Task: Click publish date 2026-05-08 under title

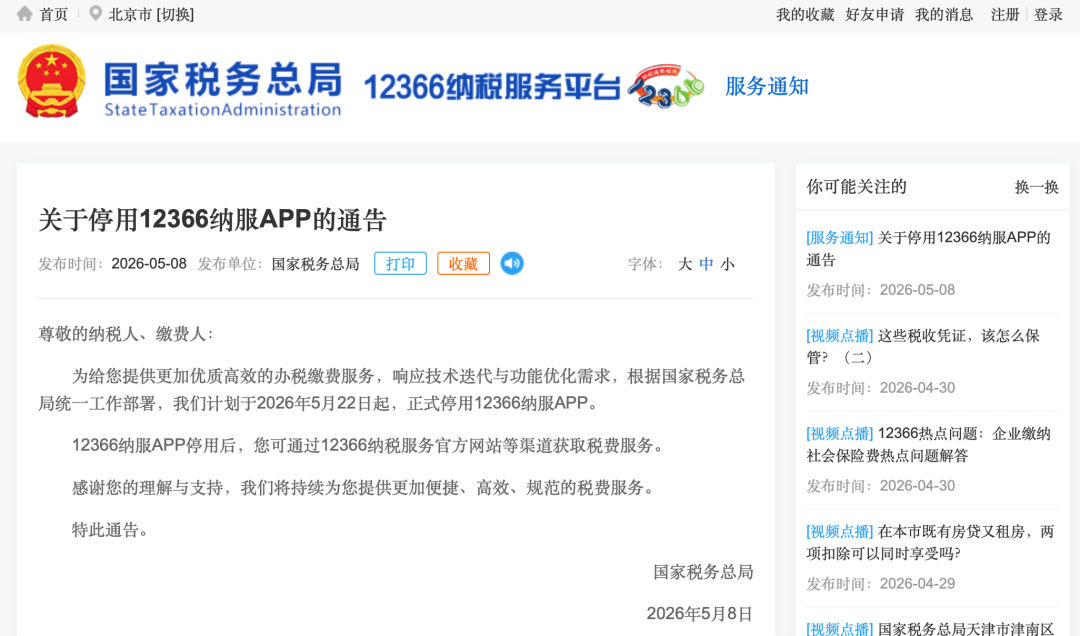Action: [149, 264]
